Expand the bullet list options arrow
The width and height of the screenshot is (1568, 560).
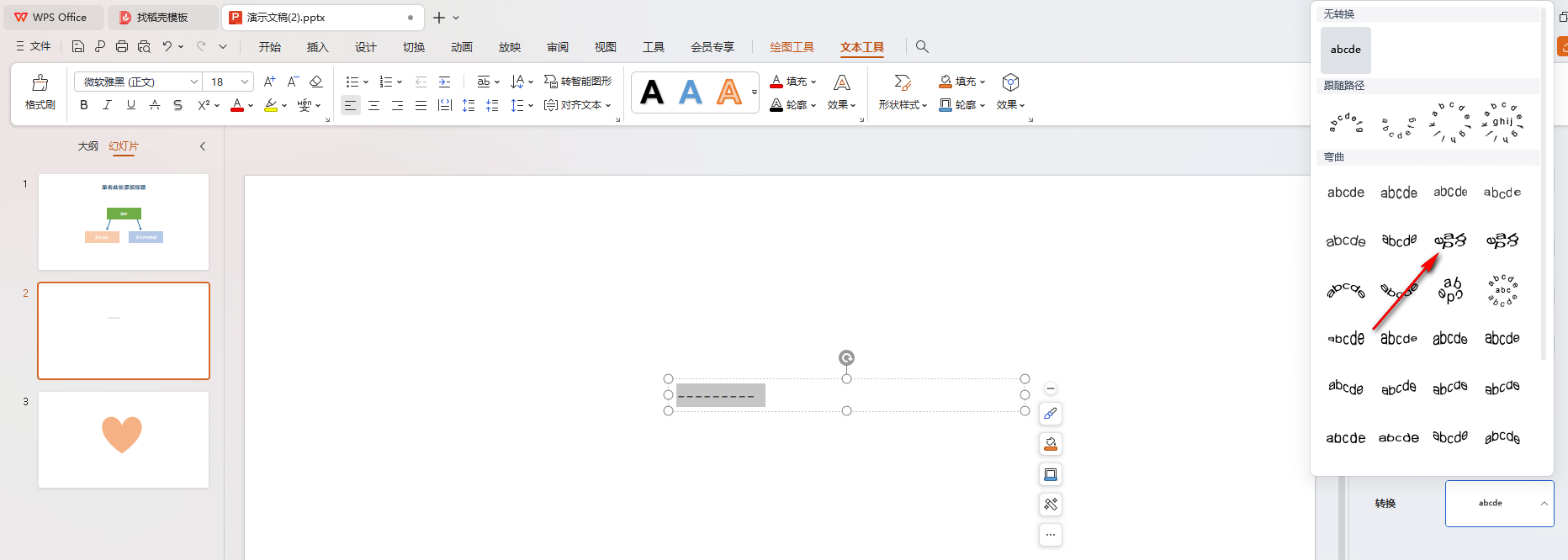(x=365, y=82)
